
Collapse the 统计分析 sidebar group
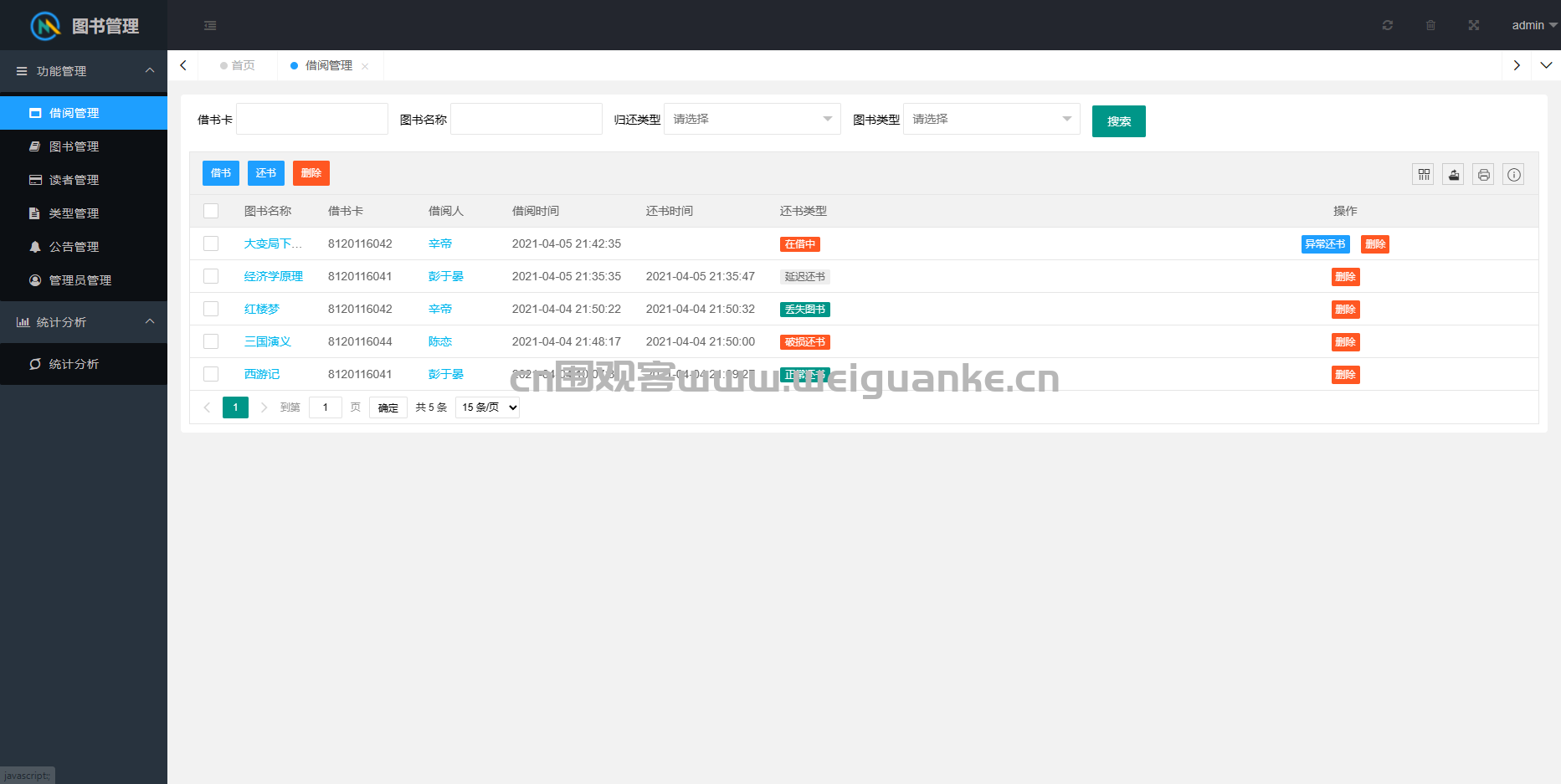pyautogui.click(x=84, y=322)
